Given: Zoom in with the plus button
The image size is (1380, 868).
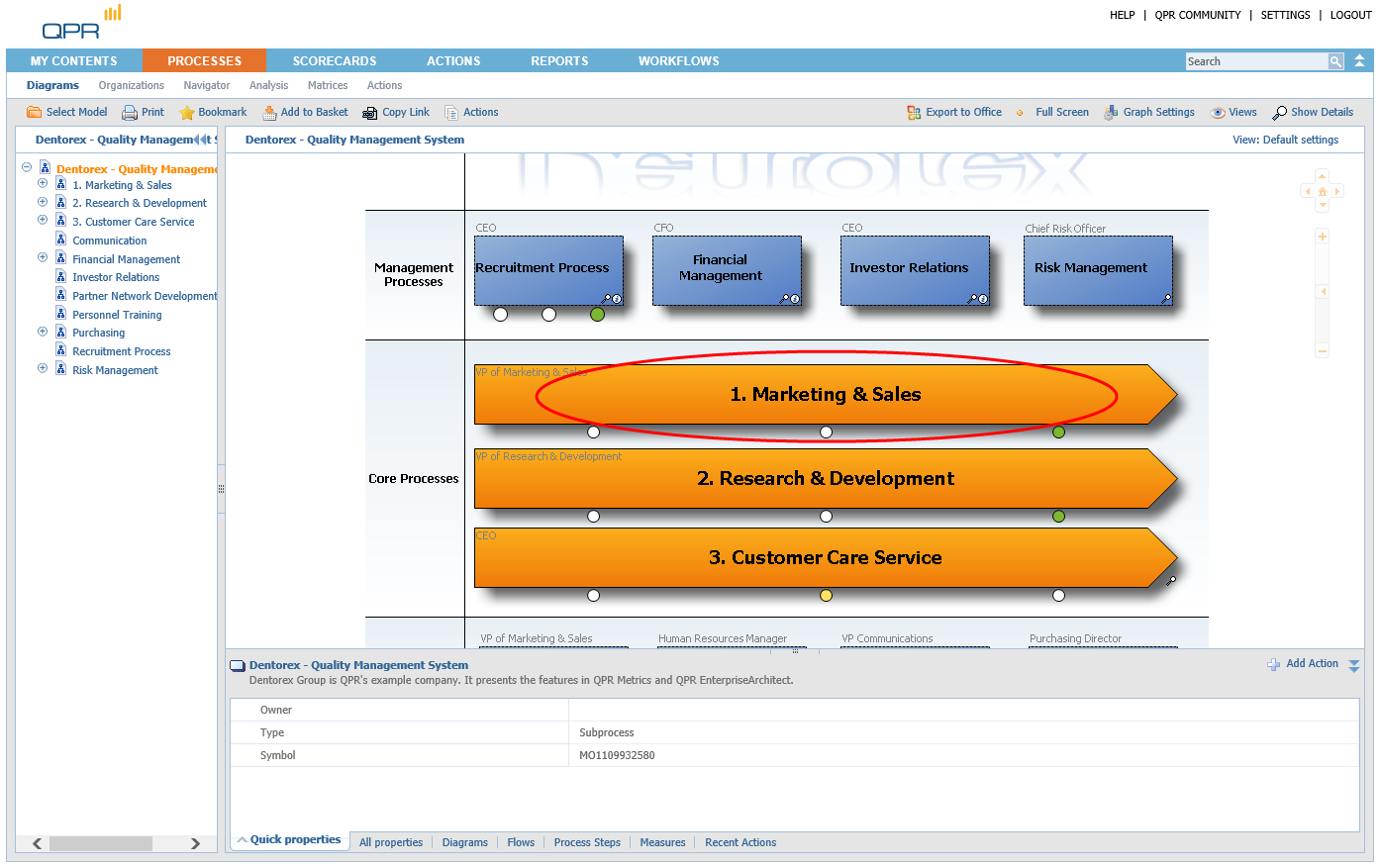Looking at the screenshot, I should 1322,237.
